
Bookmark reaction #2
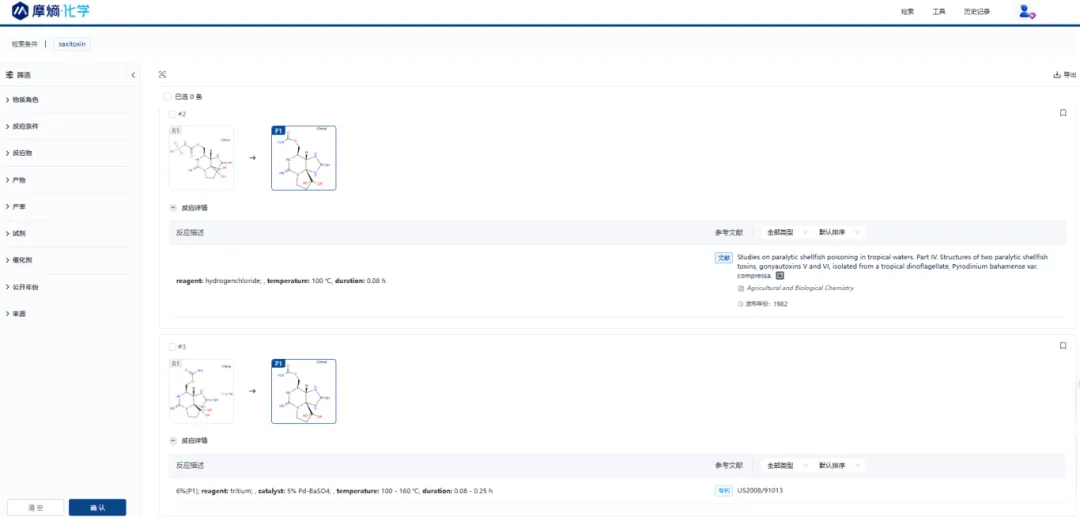pos(1063,113)
